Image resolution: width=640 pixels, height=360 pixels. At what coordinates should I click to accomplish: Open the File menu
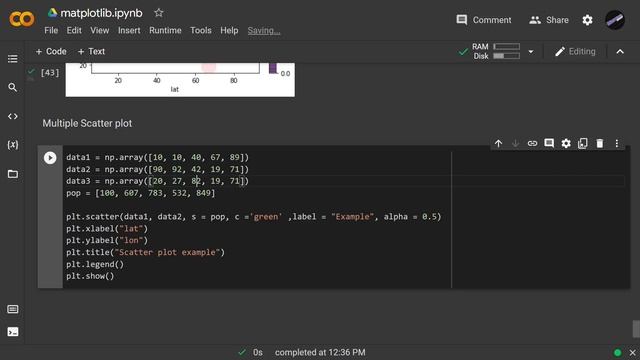coord(51,30)
